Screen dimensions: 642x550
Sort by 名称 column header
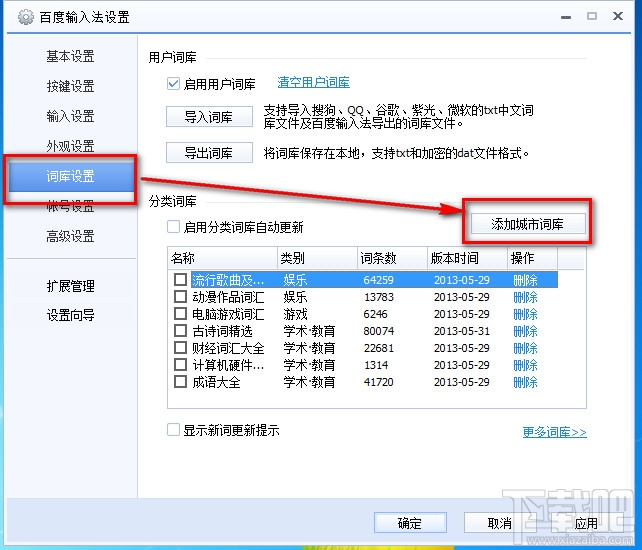click(x=222, y=258)
